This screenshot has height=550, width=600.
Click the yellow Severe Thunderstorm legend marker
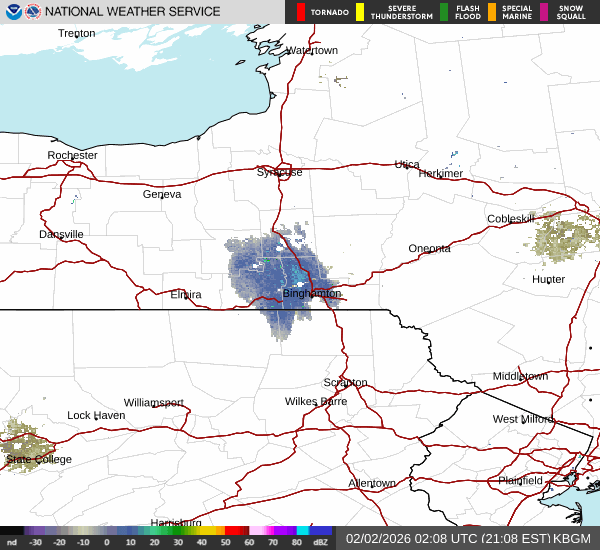pos(360,12)
